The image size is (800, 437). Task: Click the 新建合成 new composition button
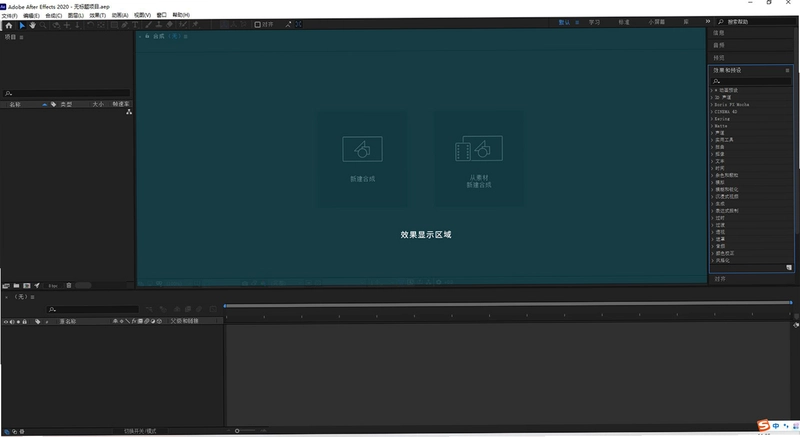tap(362, 159)
